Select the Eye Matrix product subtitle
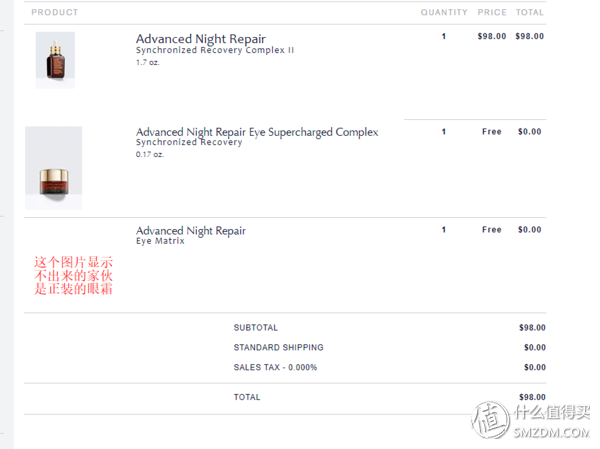 click(160, 241)
